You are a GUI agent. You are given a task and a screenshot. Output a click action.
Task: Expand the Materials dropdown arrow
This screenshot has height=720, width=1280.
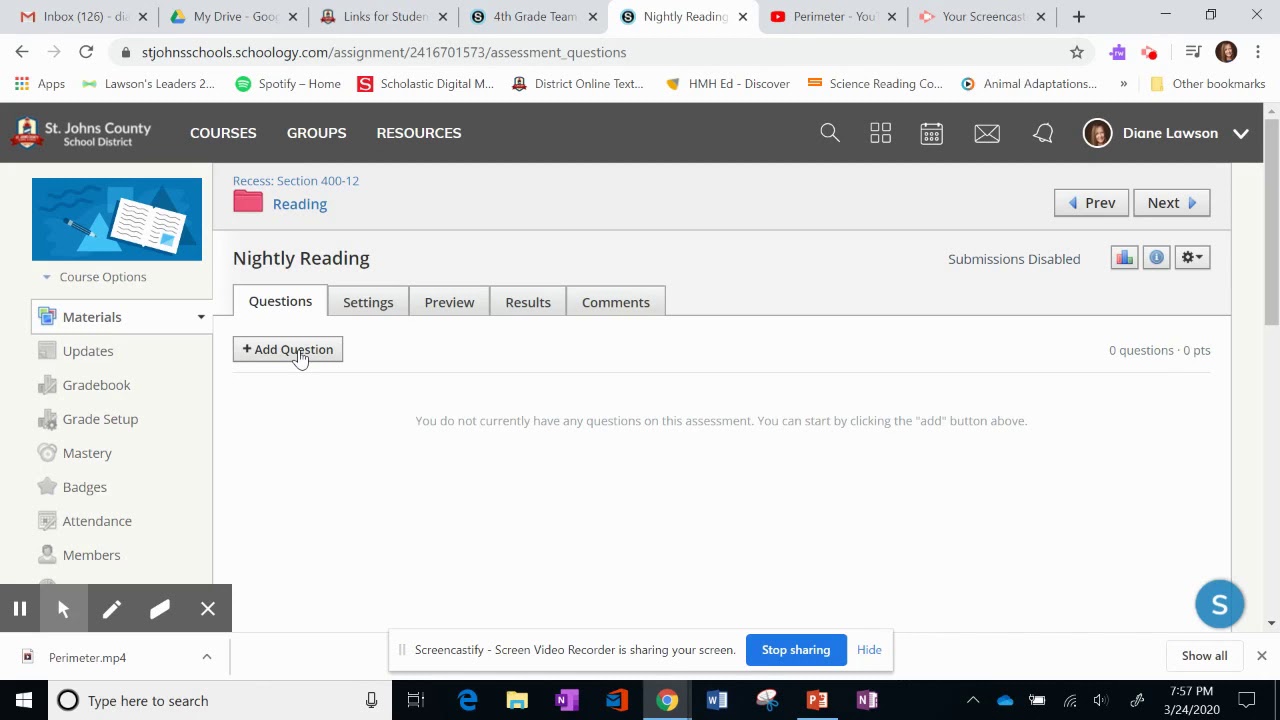coord(201,317)
